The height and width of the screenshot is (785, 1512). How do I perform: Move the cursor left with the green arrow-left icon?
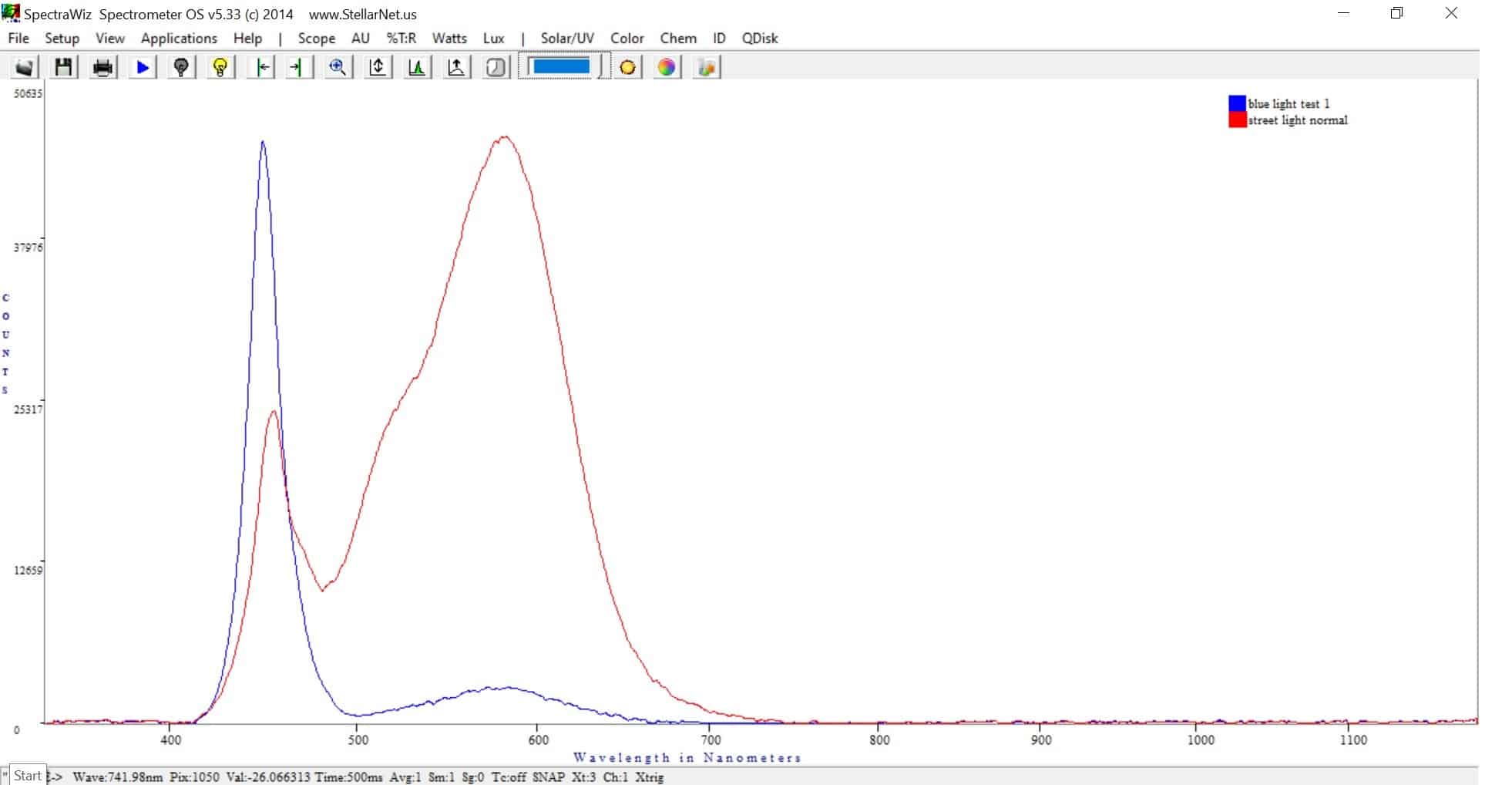[262, 67]
